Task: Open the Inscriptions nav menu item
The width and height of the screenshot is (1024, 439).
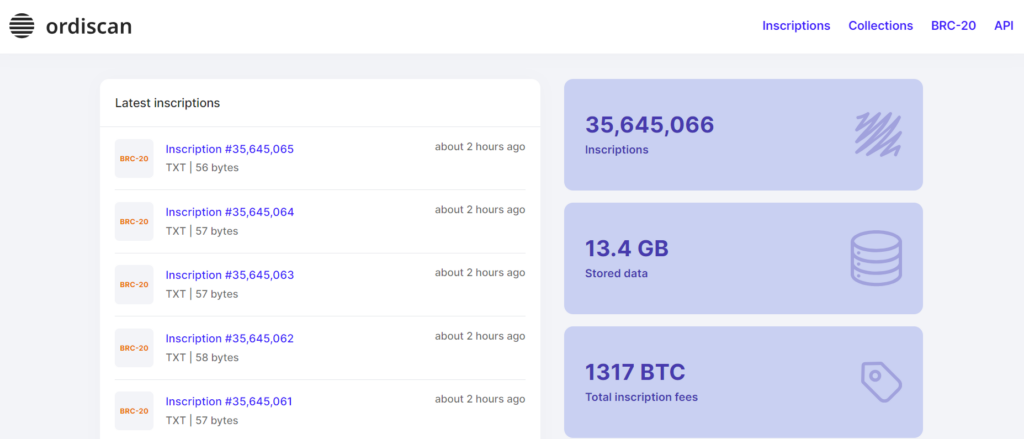Action: pyautogui.click(x=796, y=26)
